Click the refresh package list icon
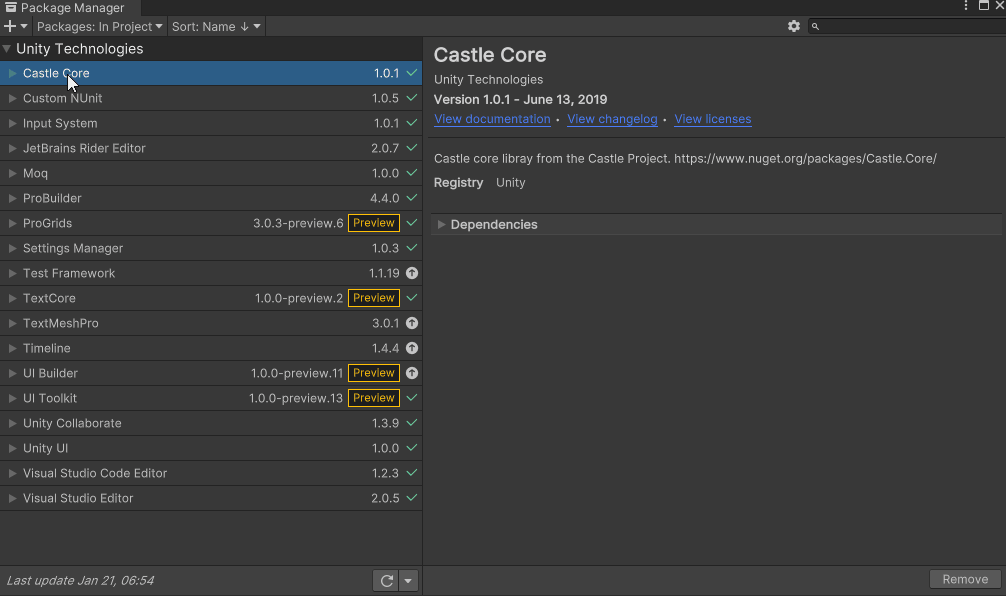Screen dimensions: 1006x596 386,580
